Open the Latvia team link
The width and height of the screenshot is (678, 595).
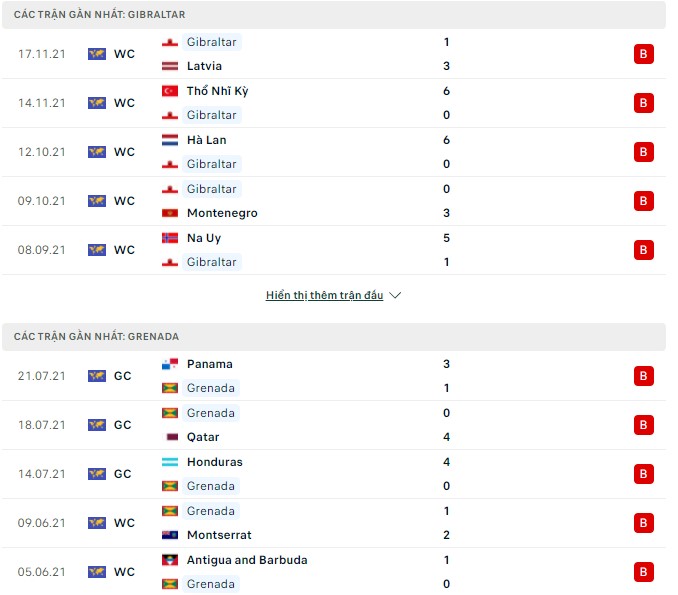click(x=204, y=66)
